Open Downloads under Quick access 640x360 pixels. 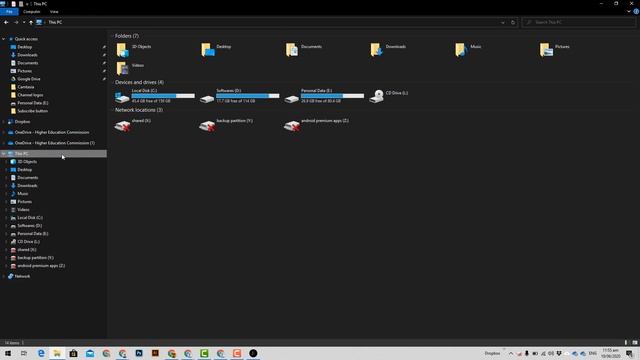(27, 55)
